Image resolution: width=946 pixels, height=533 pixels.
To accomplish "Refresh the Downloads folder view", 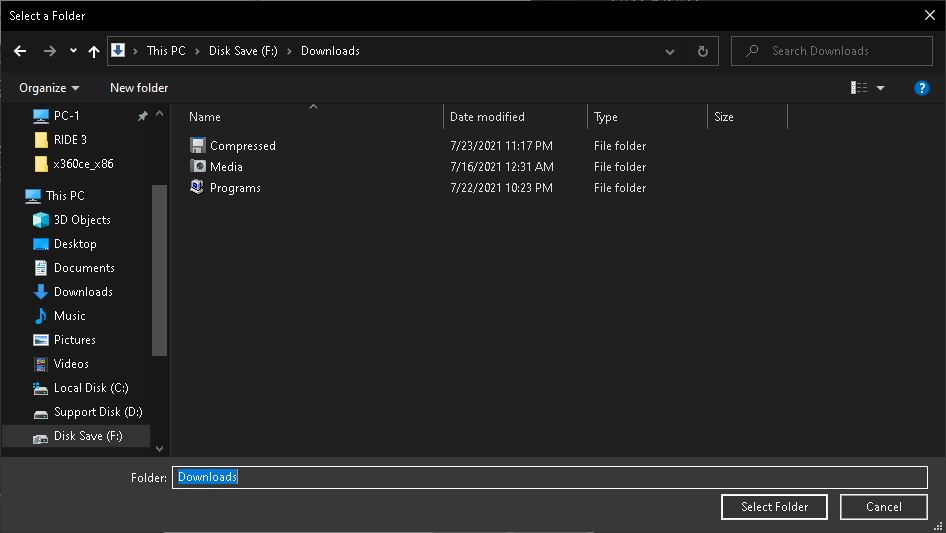I will coord(702,51).
